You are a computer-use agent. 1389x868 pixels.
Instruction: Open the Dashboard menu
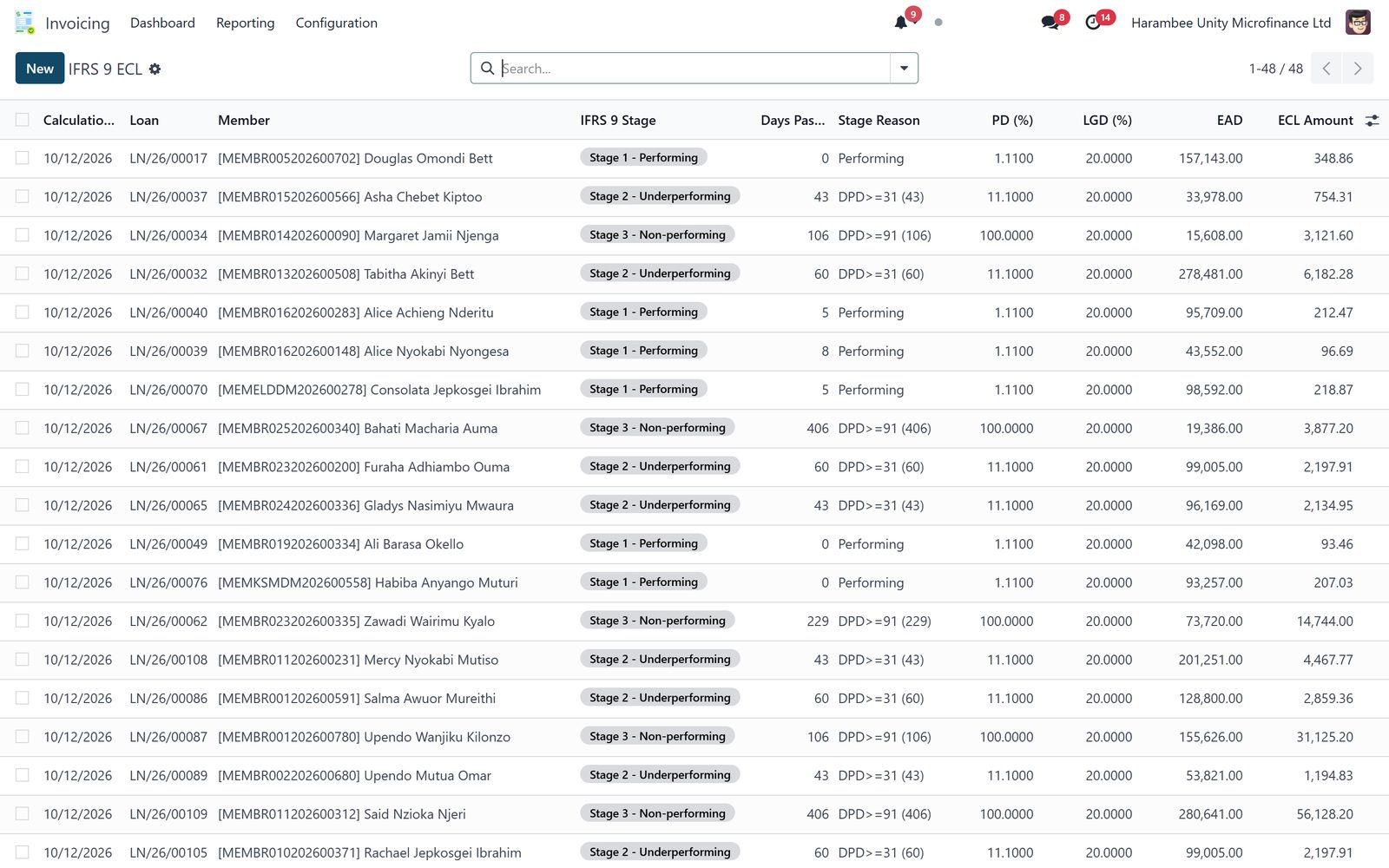162,23
